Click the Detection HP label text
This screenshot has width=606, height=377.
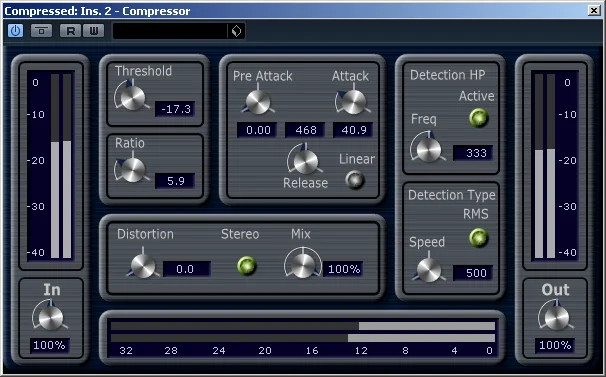click(448, 75)
